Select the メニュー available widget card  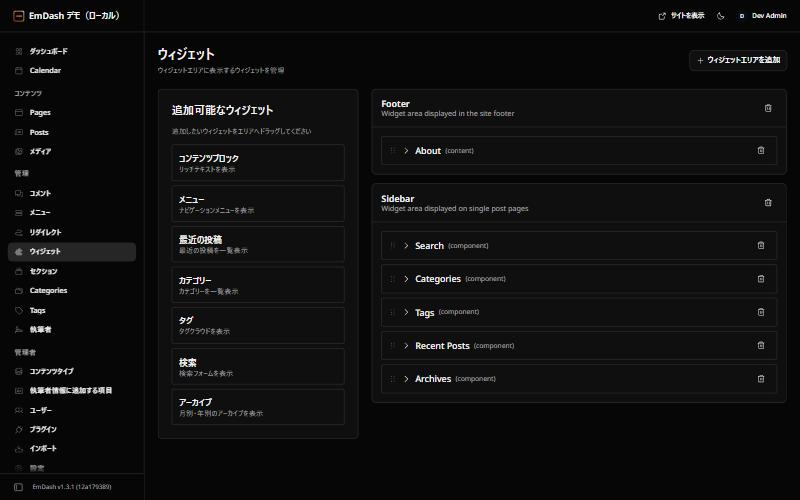click(x=258, y=204)
